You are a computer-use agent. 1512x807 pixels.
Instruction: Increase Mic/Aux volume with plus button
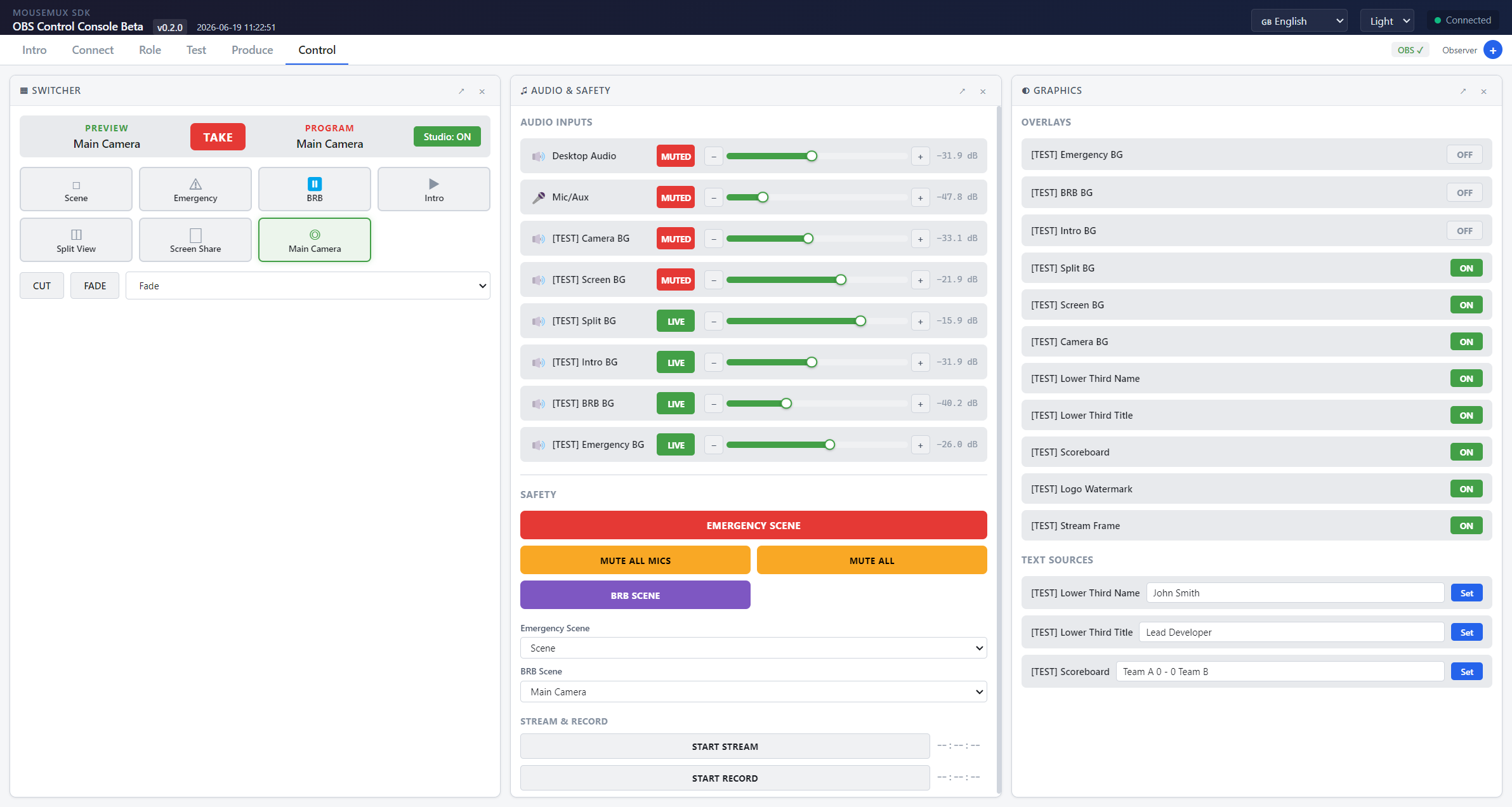(920, 197)
